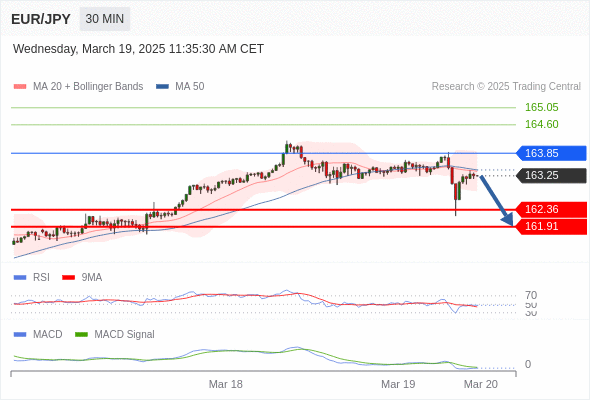The width and height of the screenshot is (590, 400).
Task: Click the 163.25 current price tag
Action: (551, 175)
